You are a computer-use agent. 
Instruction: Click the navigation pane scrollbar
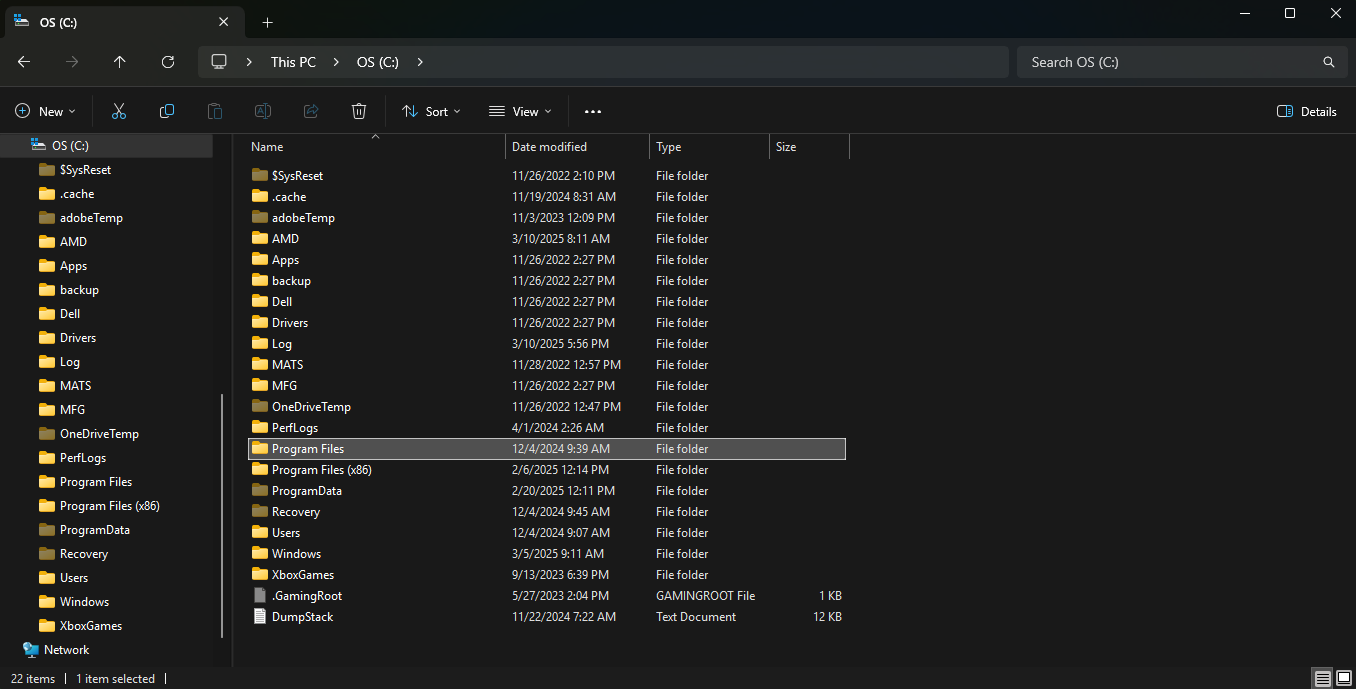[x=222, y=516]
